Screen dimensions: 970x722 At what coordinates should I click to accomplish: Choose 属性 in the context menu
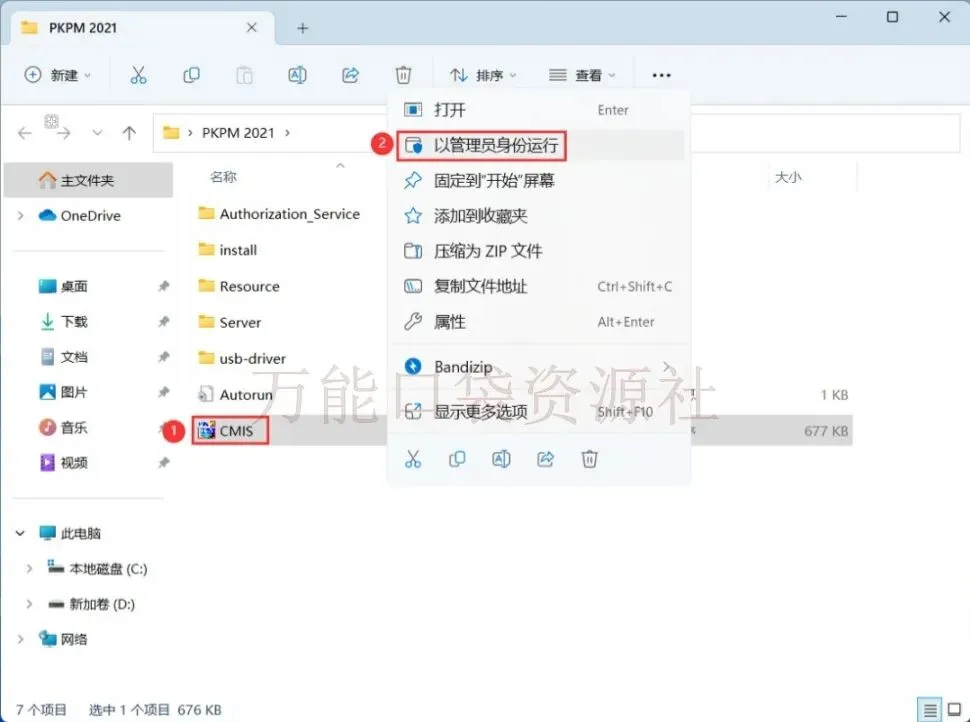pyautogui.click(x=539, y=322)
